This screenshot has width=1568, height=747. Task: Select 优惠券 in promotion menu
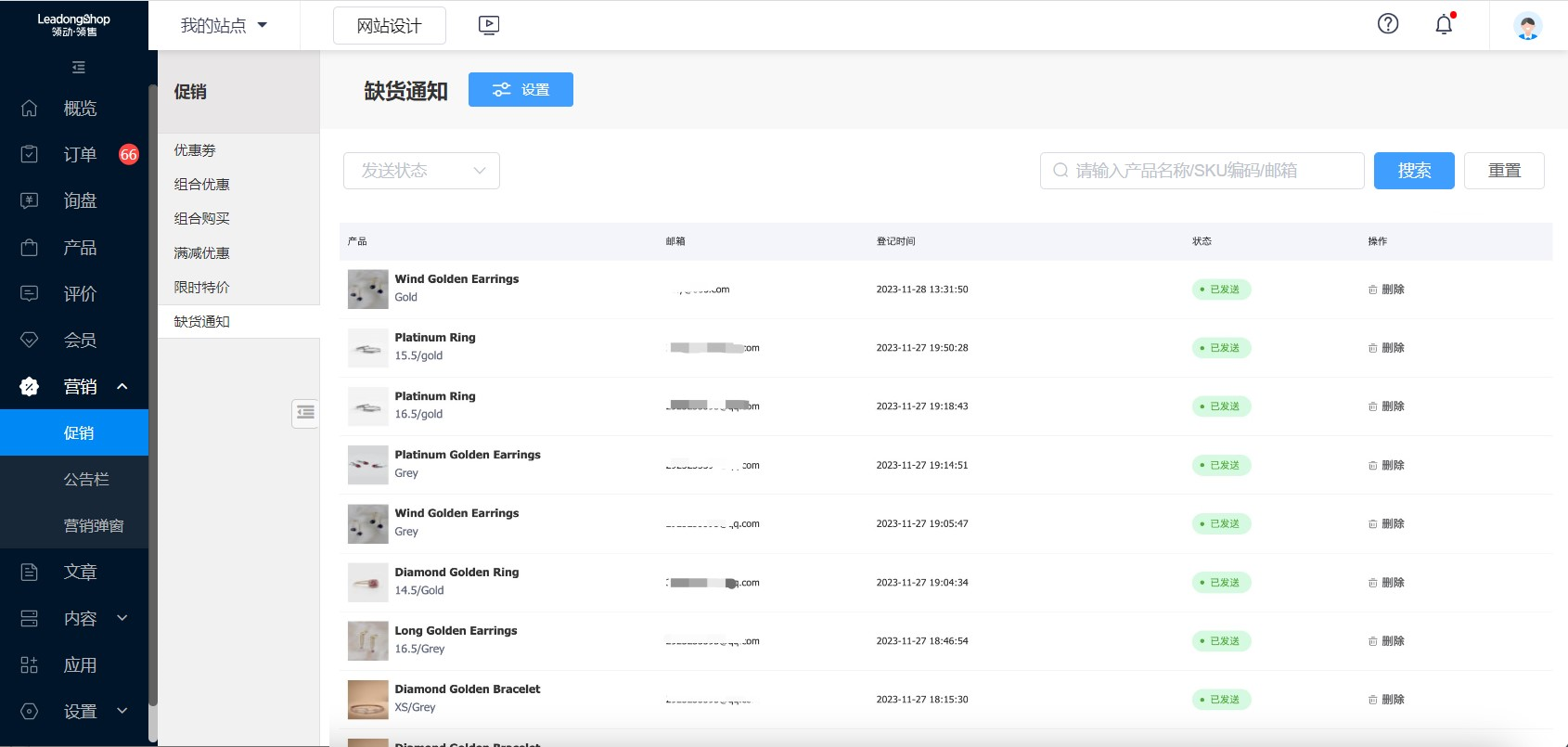(x=195, y=150)
